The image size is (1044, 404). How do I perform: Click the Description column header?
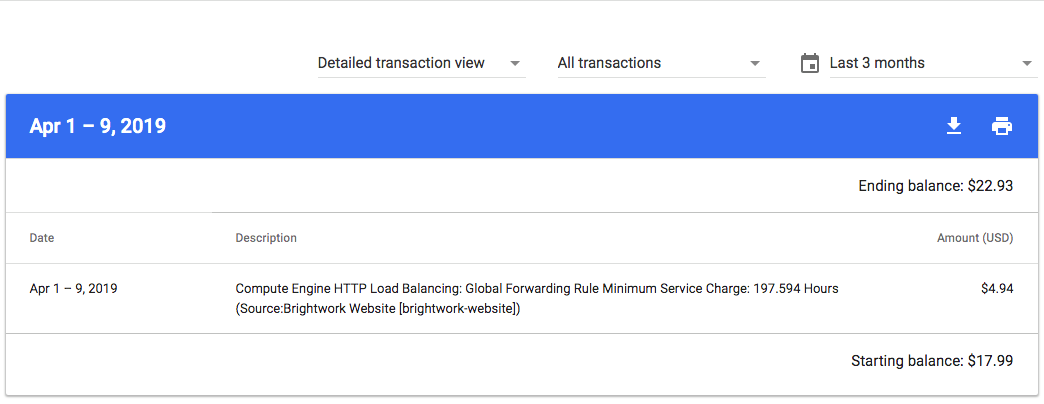pos(266,238)
